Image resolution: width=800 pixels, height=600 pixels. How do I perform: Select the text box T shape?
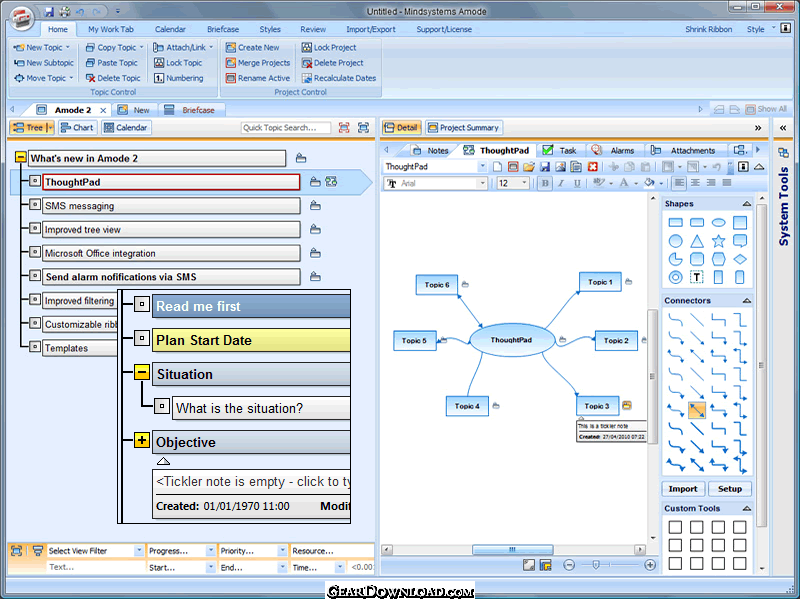point(697,277)
